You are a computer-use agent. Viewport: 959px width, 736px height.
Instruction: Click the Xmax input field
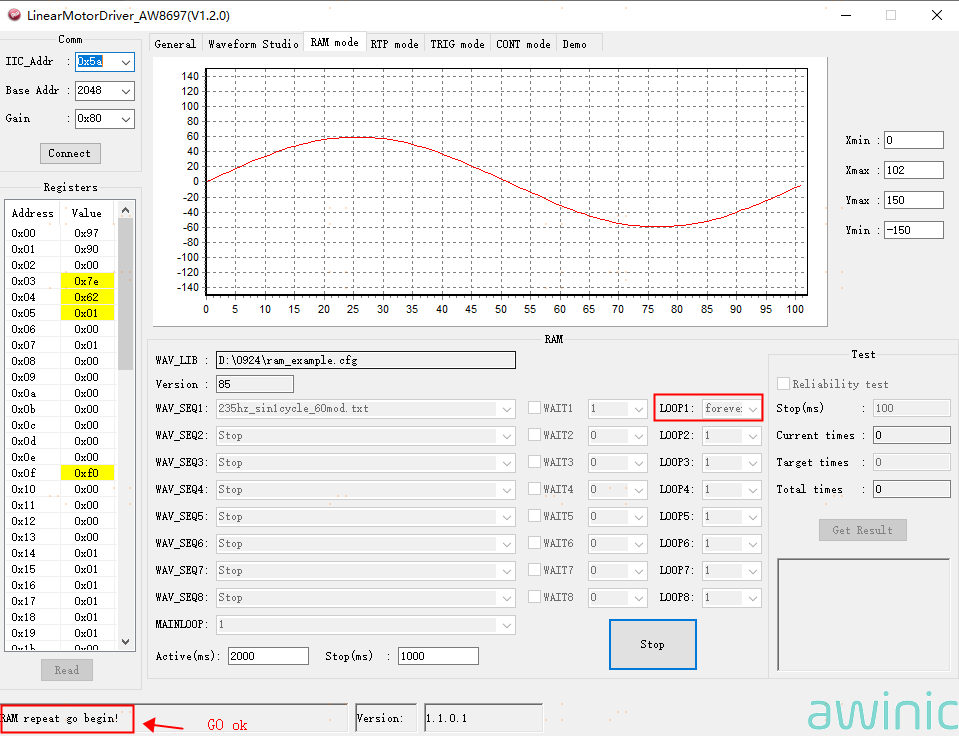pos(914,170)
